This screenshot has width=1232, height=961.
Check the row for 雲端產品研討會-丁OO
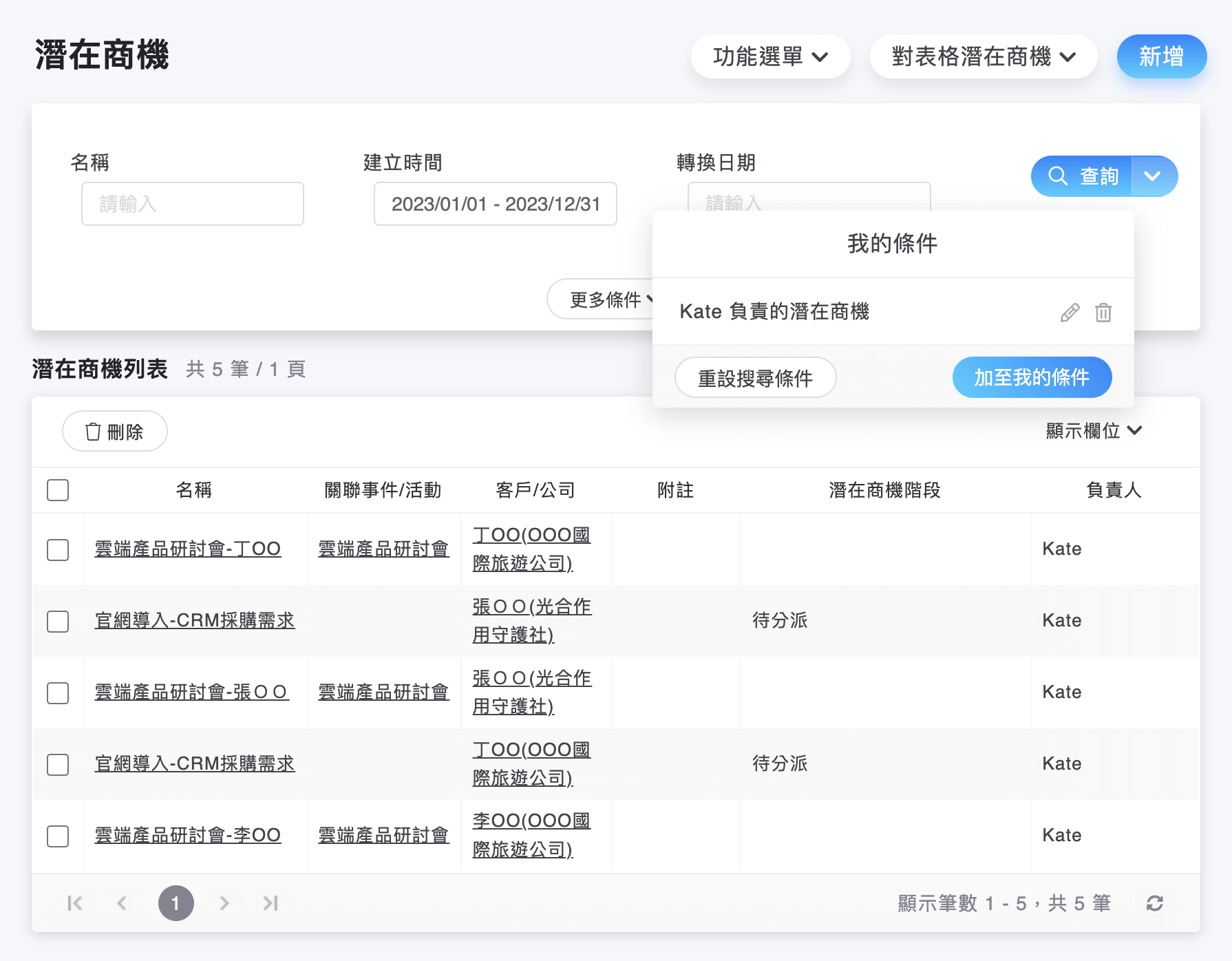[58, 549]
